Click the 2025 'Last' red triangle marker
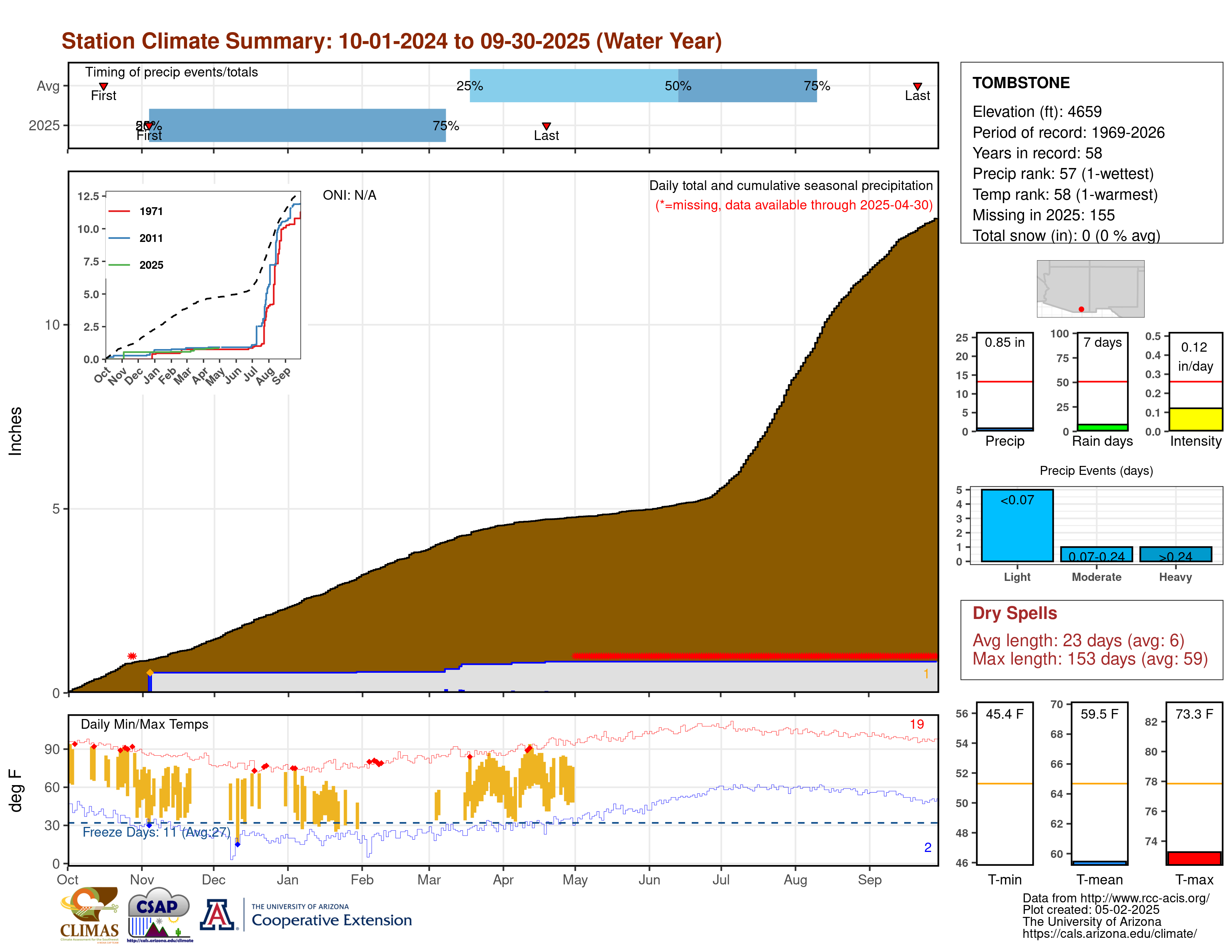1232x952 pixels. [x=546, y=126]
